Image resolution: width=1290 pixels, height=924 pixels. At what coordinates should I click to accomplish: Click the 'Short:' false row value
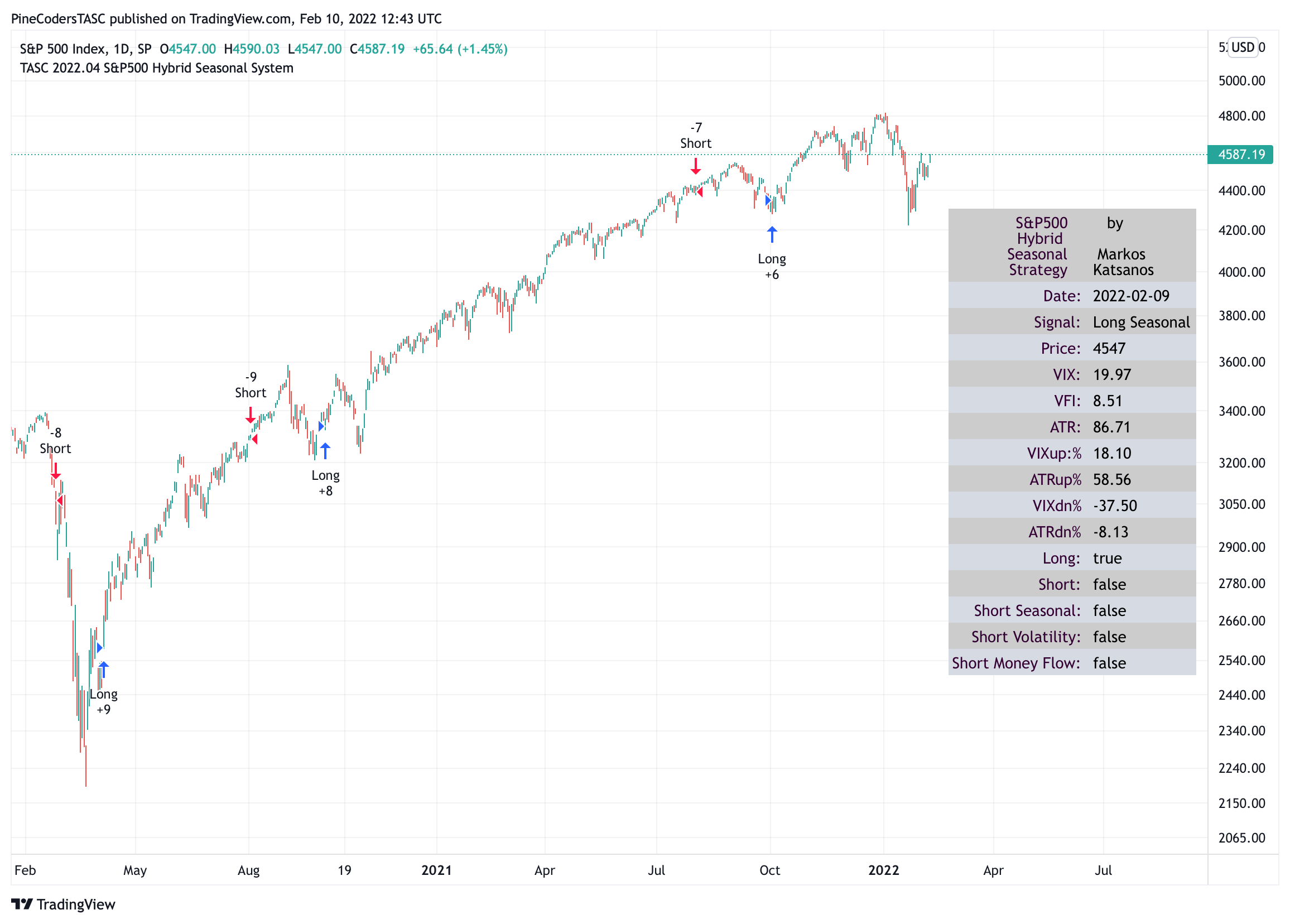[x=1109, y=584]
